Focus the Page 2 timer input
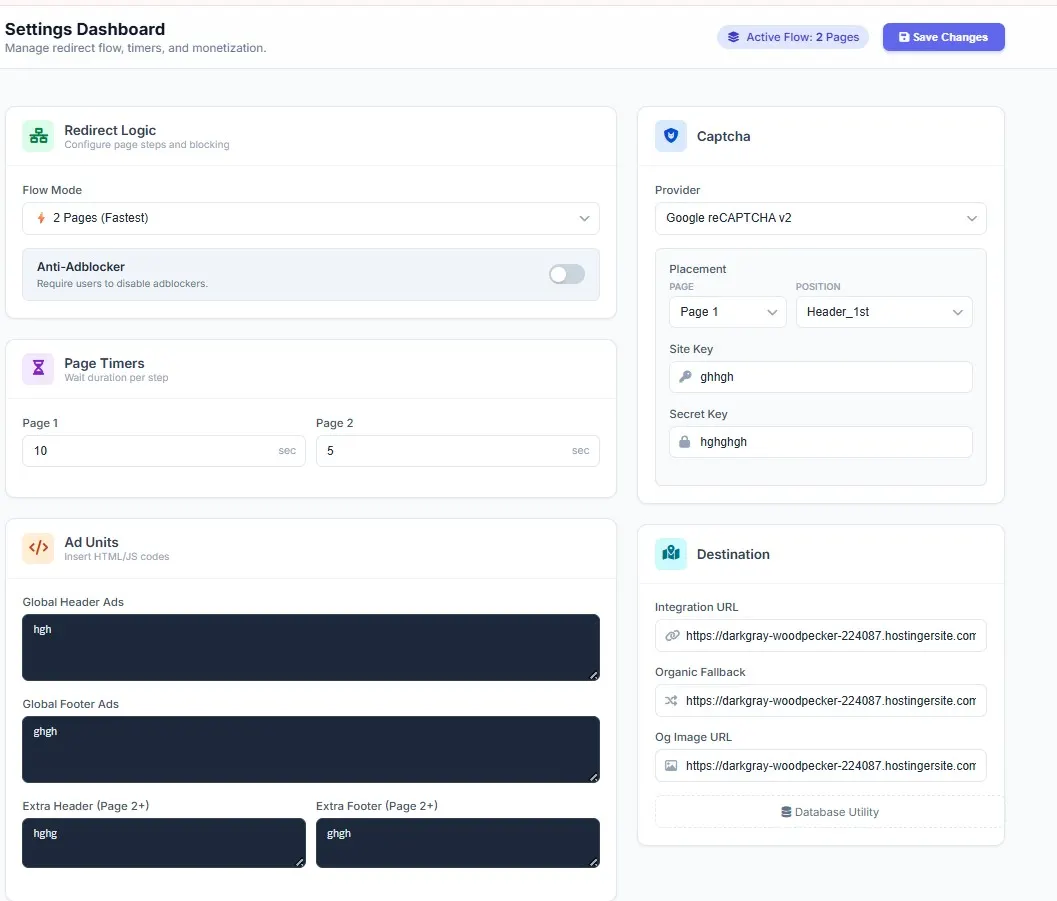Image resolution: width=1057 pixels, height=901 pixels. [x=457, y=451]
